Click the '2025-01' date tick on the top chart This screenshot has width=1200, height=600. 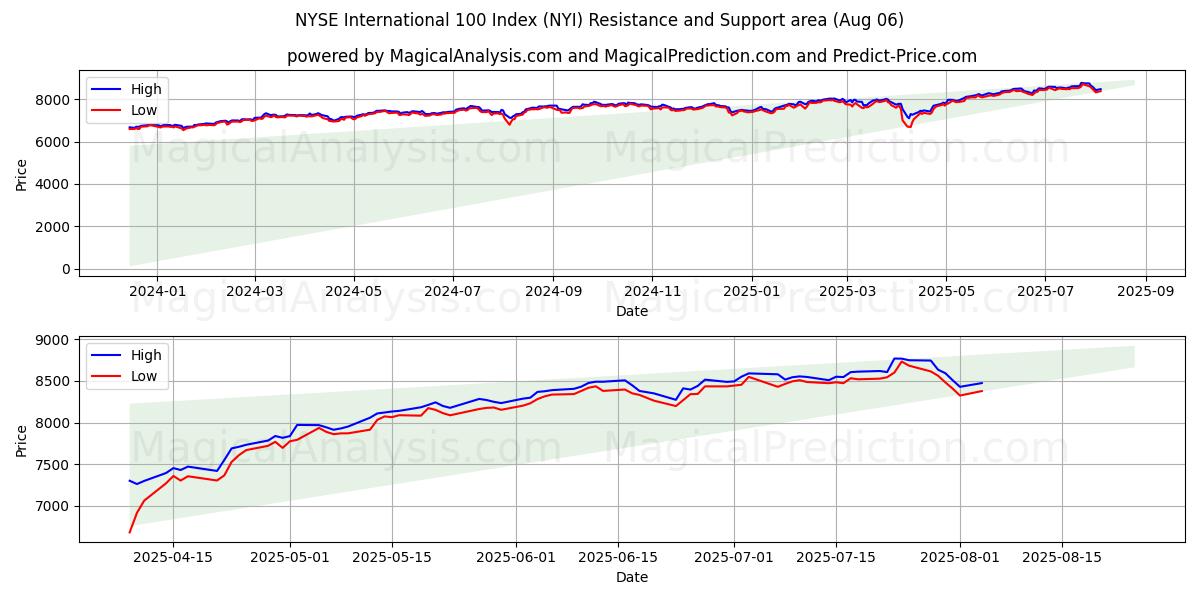[x=751, y=291]
